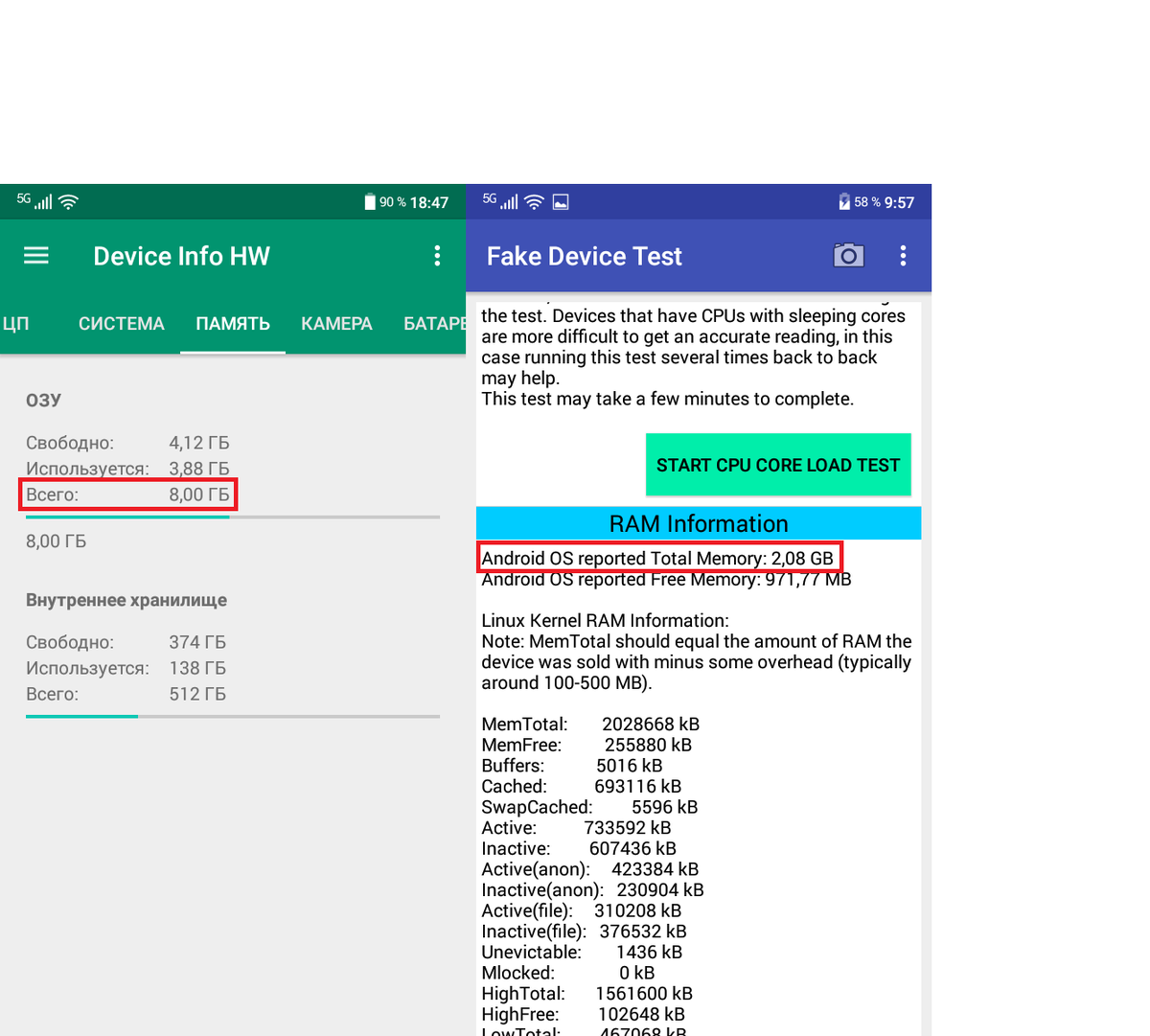Open the БАТАРЕЯ tab
1150x1036 pixels.
click(x=434, y=324)
